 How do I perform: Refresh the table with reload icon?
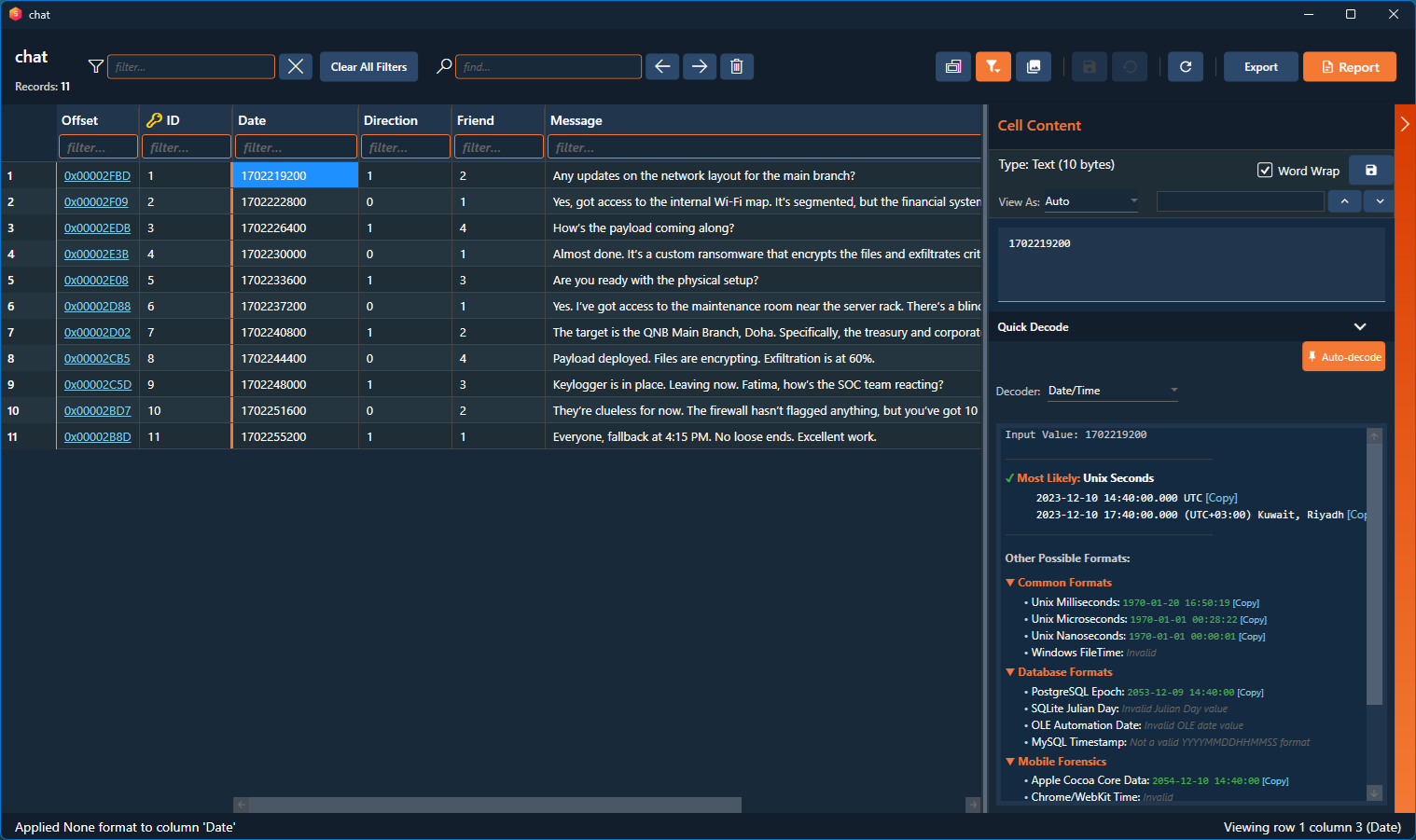(1186, 66)
